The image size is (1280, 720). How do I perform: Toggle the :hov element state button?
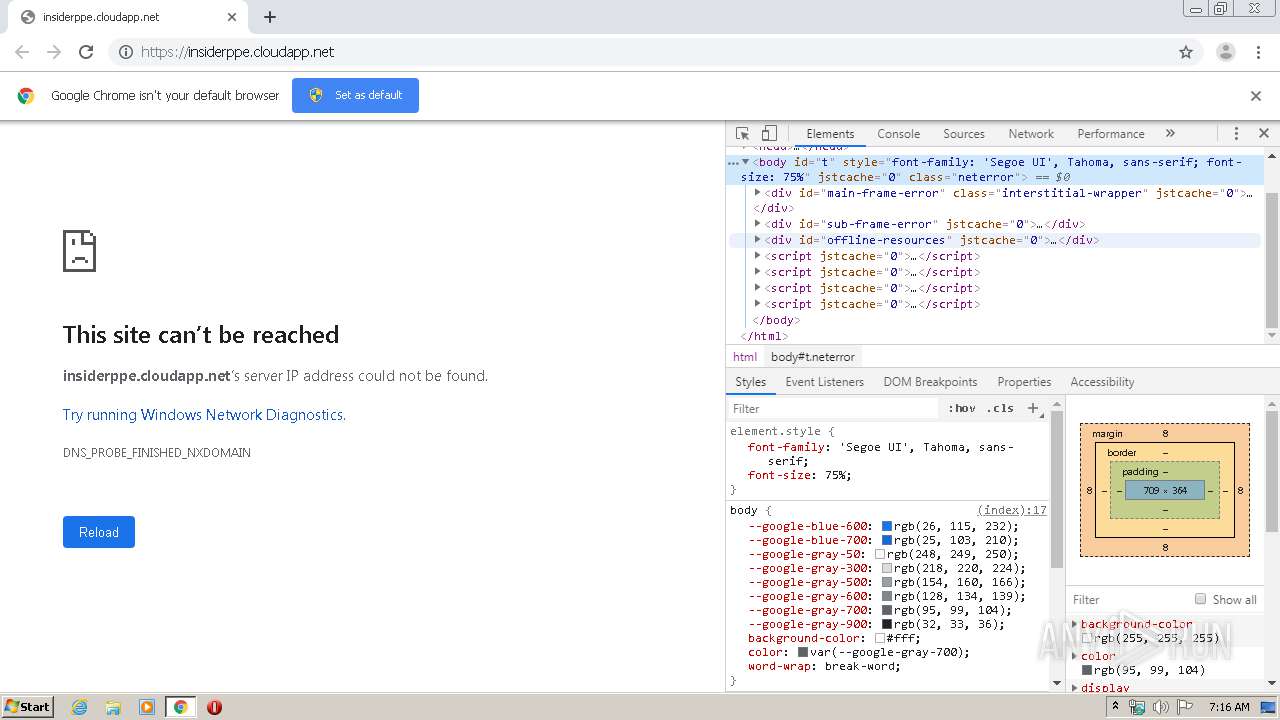pos(962,408)
